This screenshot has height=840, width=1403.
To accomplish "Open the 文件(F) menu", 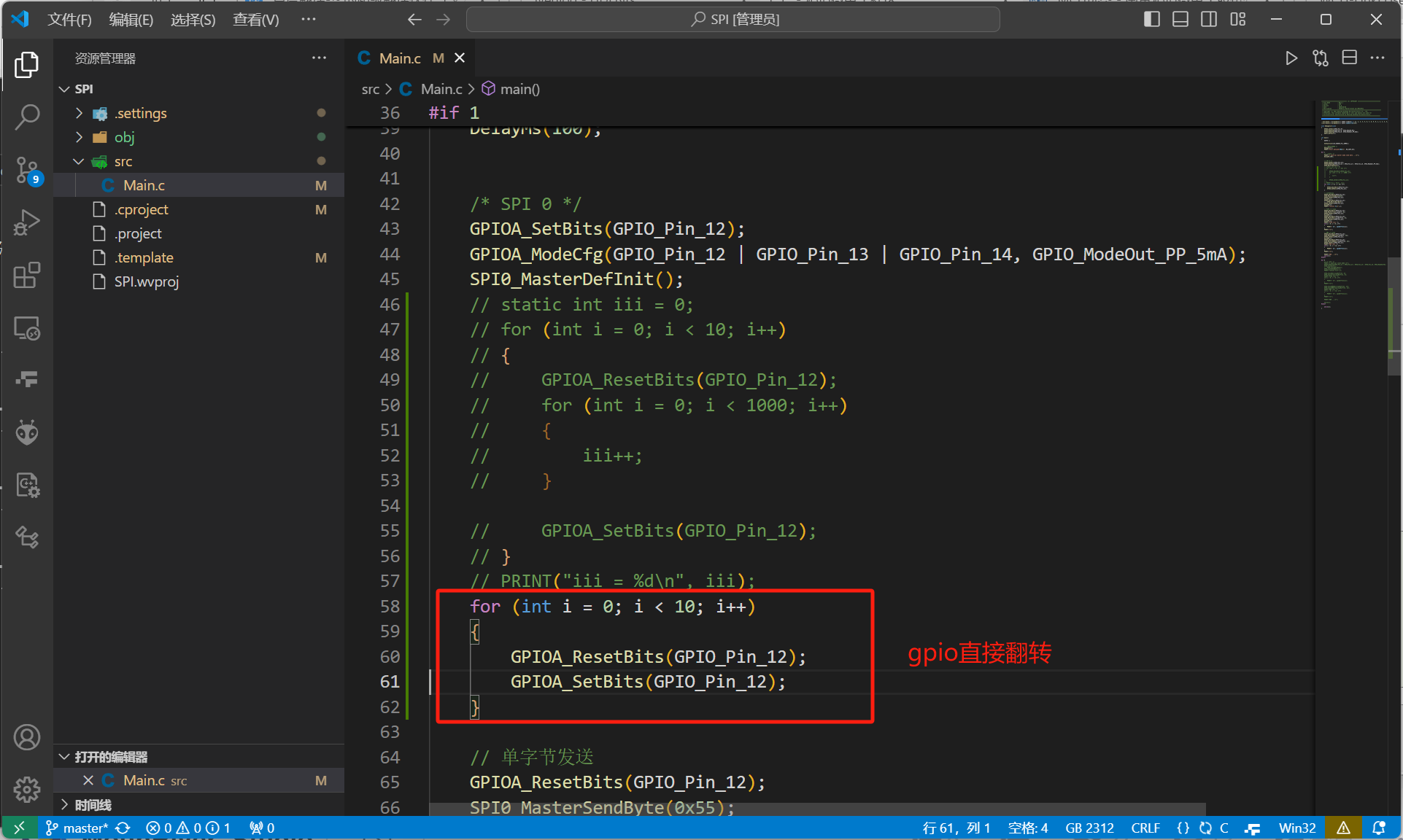I will [69, 20].
